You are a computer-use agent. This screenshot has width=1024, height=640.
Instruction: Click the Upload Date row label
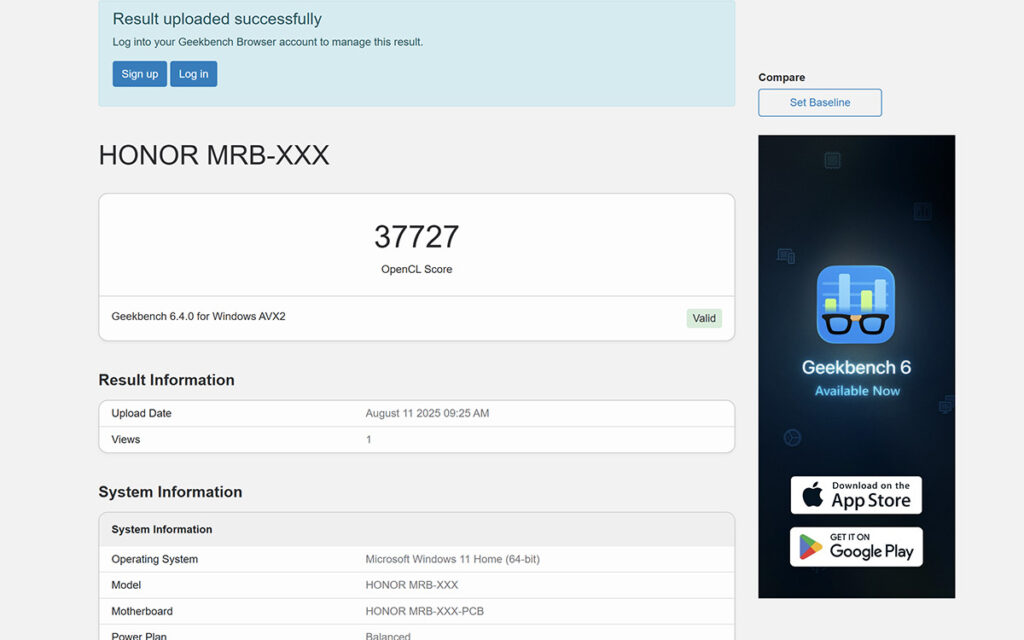[142, 413]
